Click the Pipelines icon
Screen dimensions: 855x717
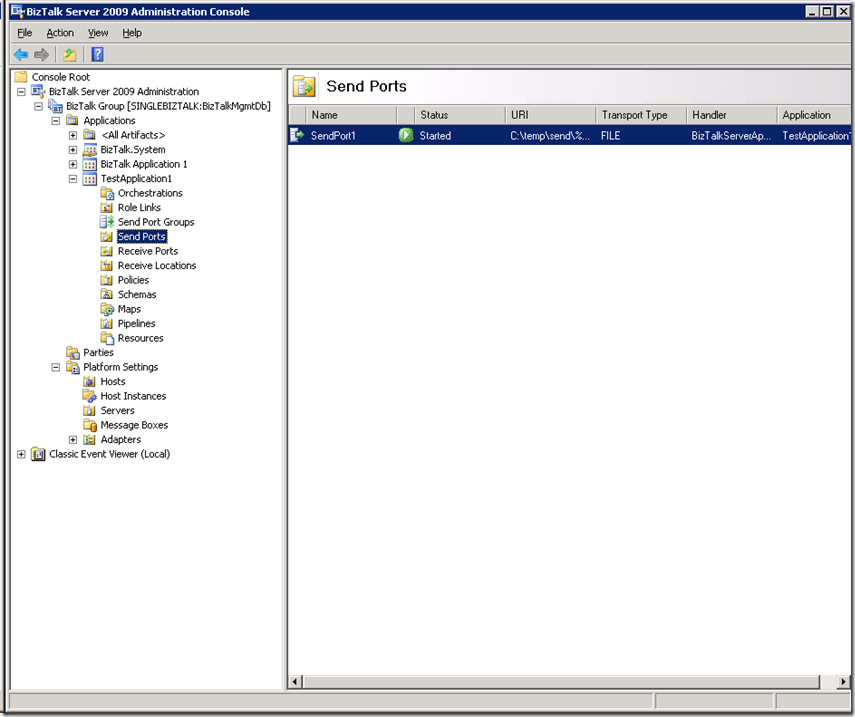tap(107, 324)
